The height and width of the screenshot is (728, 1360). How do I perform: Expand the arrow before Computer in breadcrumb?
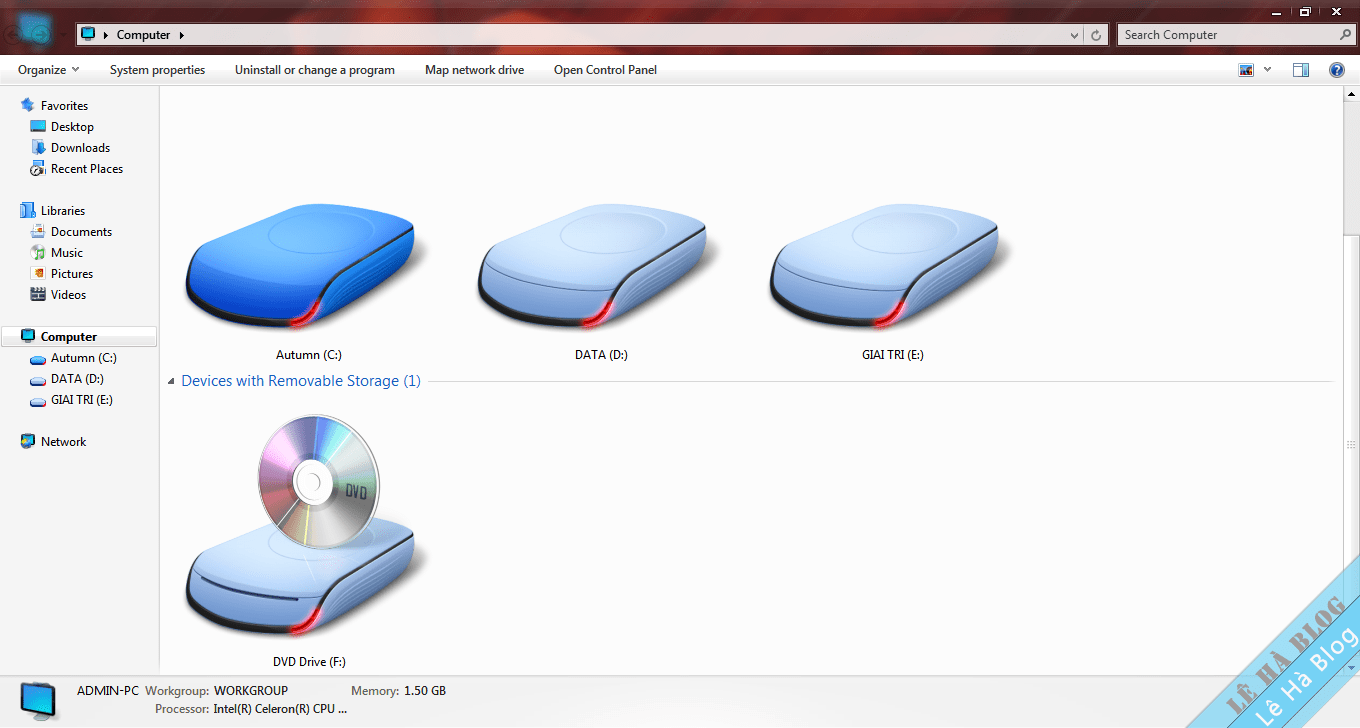(x=106, y=35)
